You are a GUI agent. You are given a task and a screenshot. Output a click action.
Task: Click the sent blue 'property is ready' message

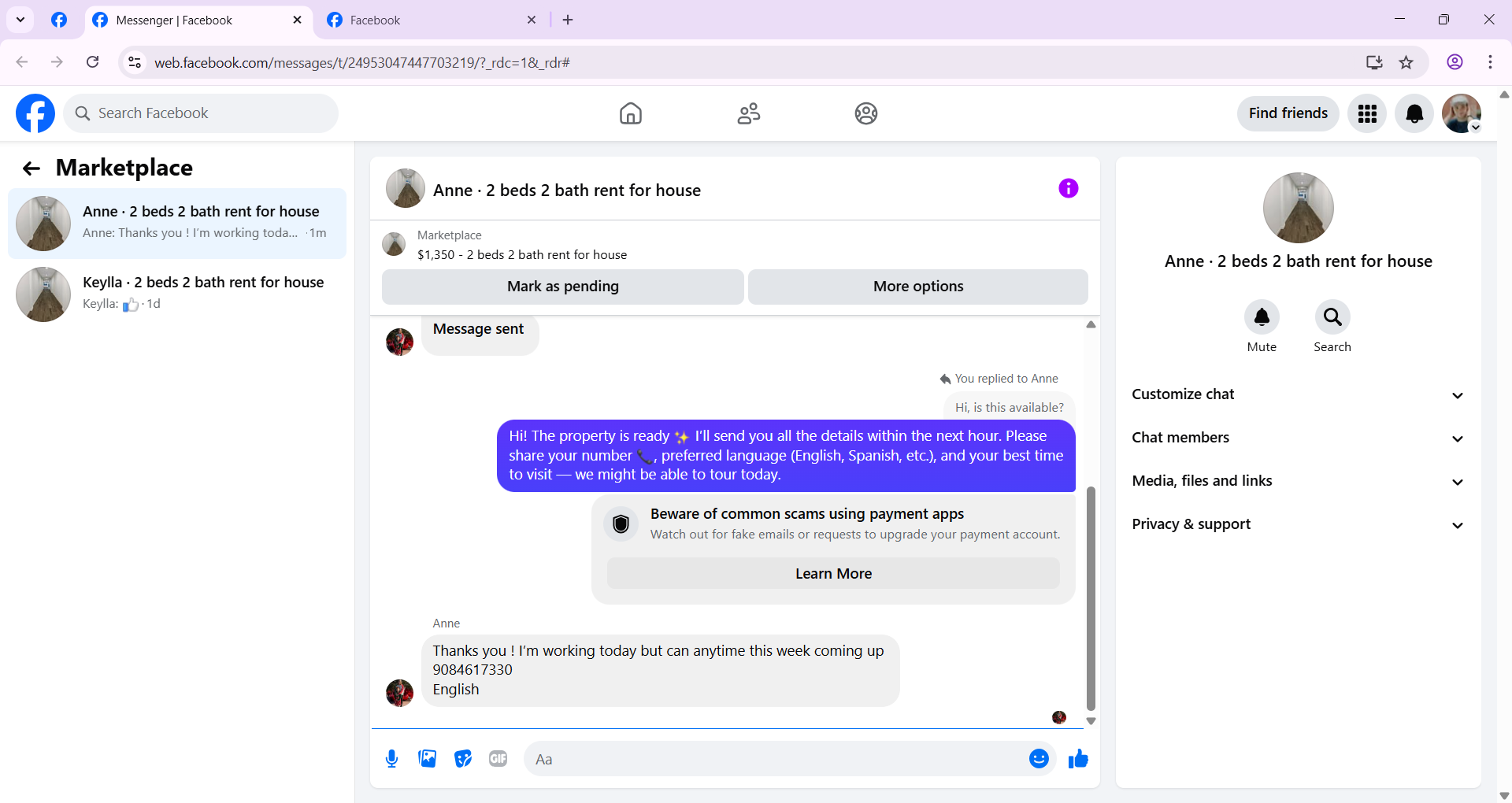click(x=786, y=456)
